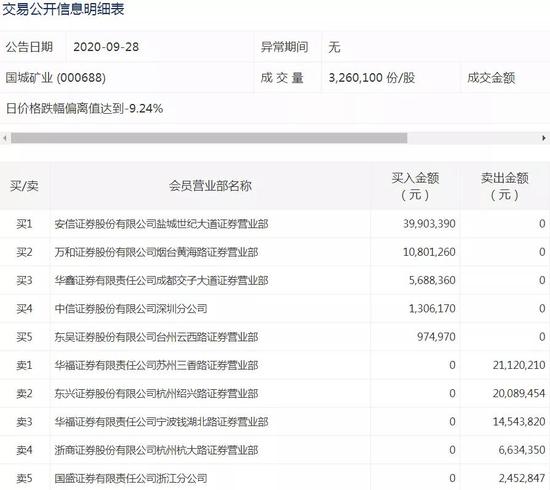This screenshot has width=550, height=490.
Task: Click the 买5 row label
Action: (x=24, y=337)
